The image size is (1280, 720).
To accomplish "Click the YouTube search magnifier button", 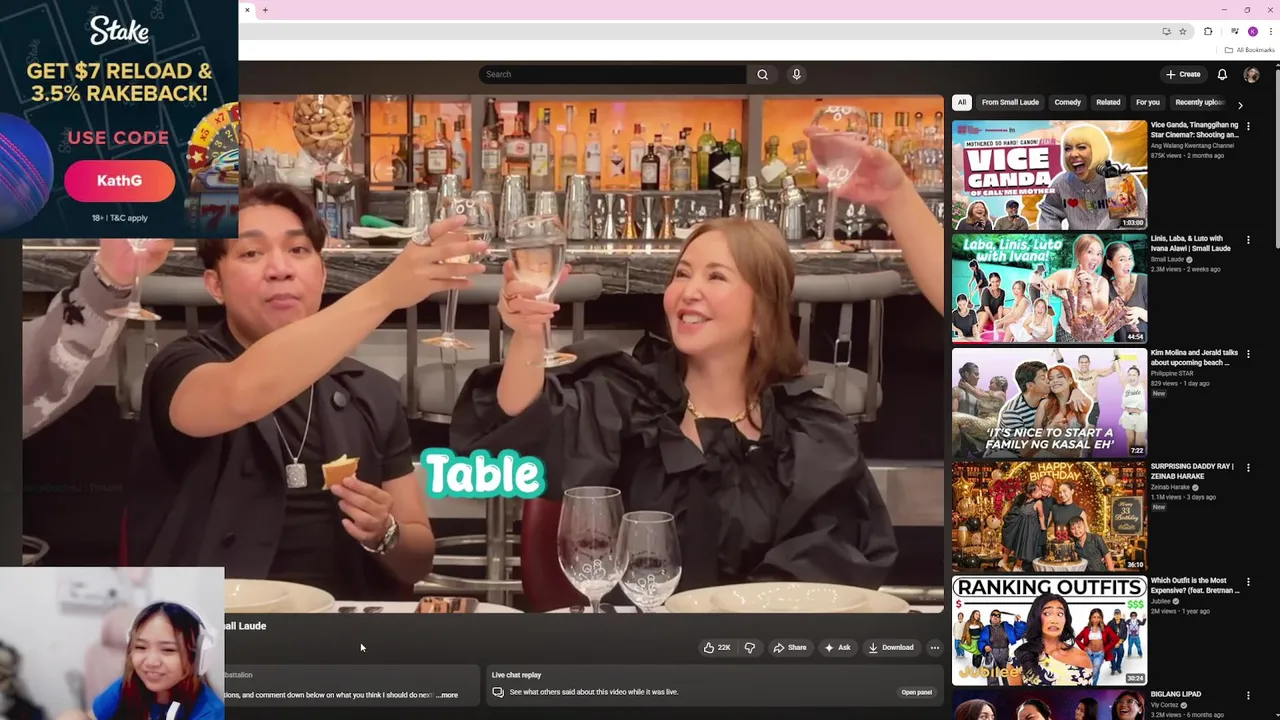I will point(762,74).
